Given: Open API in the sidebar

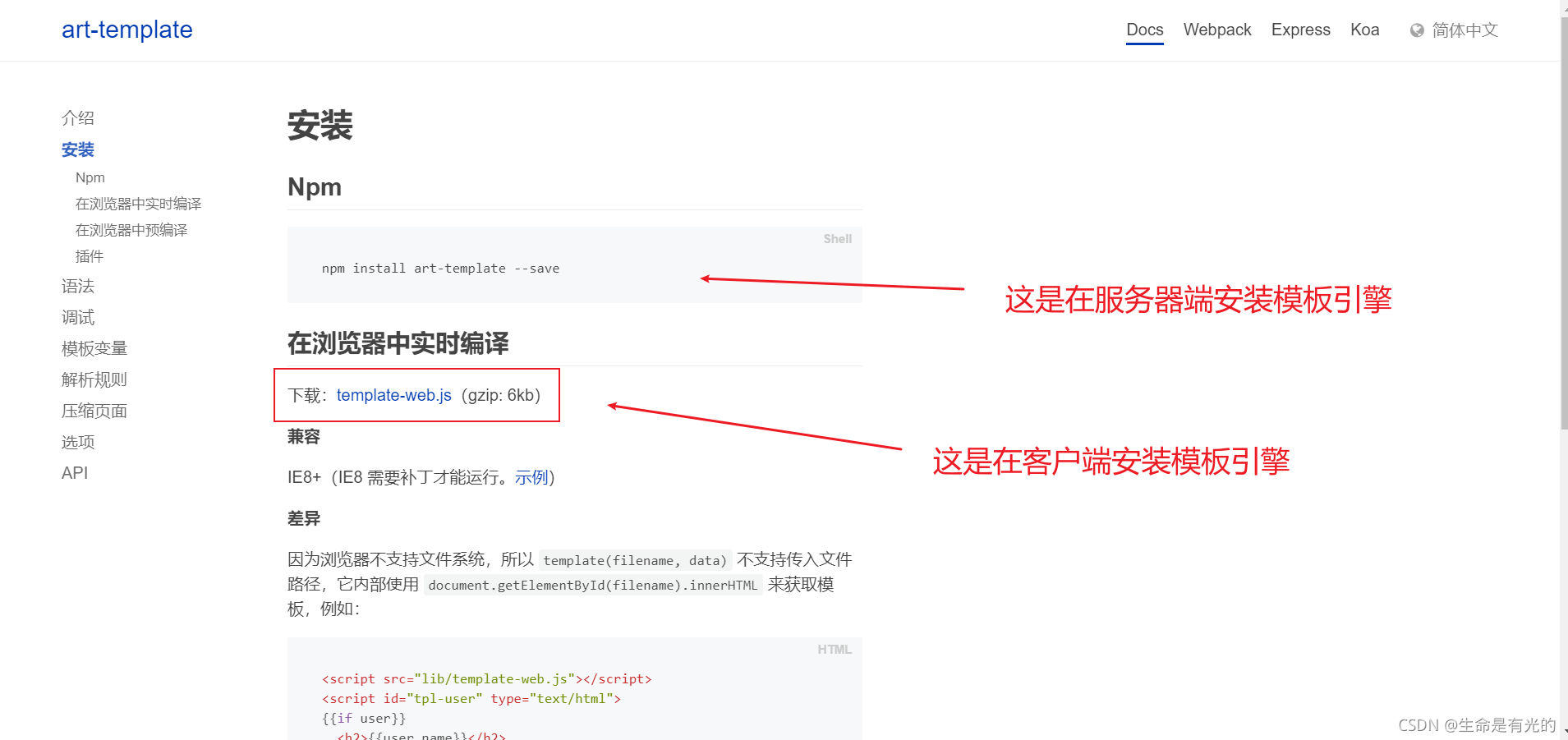Looking at the screenshot, I should [x=75, y=473].
